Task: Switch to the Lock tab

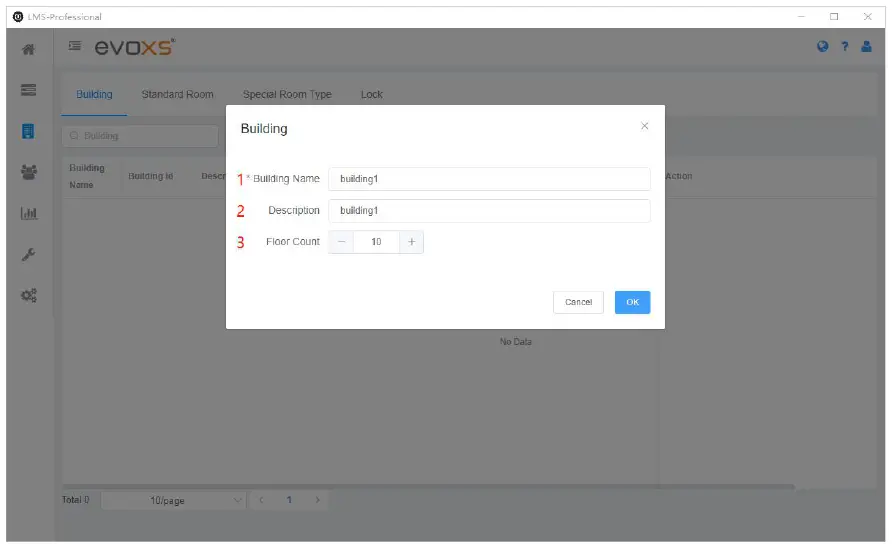Action: pyautogui.click(x=371, y=95)
